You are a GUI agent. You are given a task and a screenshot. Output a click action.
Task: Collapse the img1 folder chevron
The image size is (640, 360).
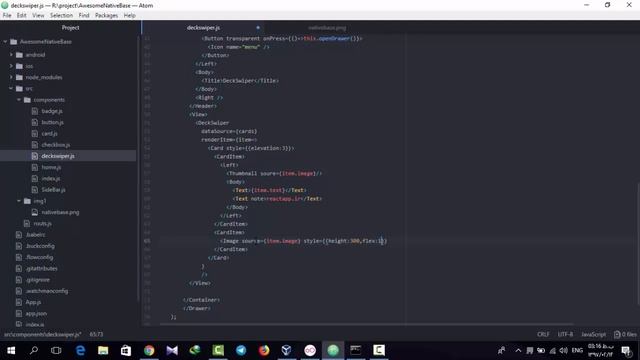pos(19,201)
